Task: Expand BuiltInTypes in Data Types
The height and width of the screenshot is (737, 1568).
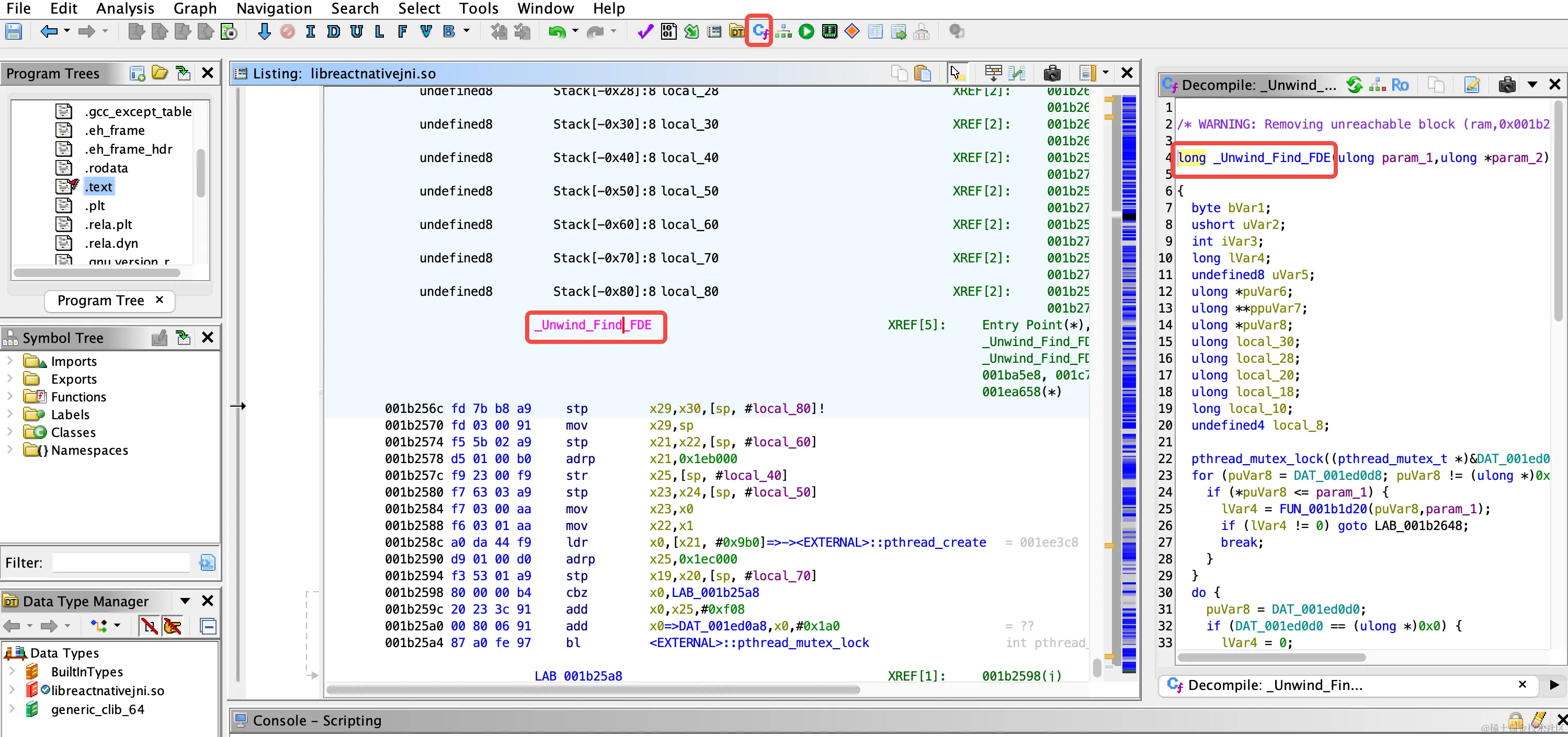Action: click(x=12, y=671)
